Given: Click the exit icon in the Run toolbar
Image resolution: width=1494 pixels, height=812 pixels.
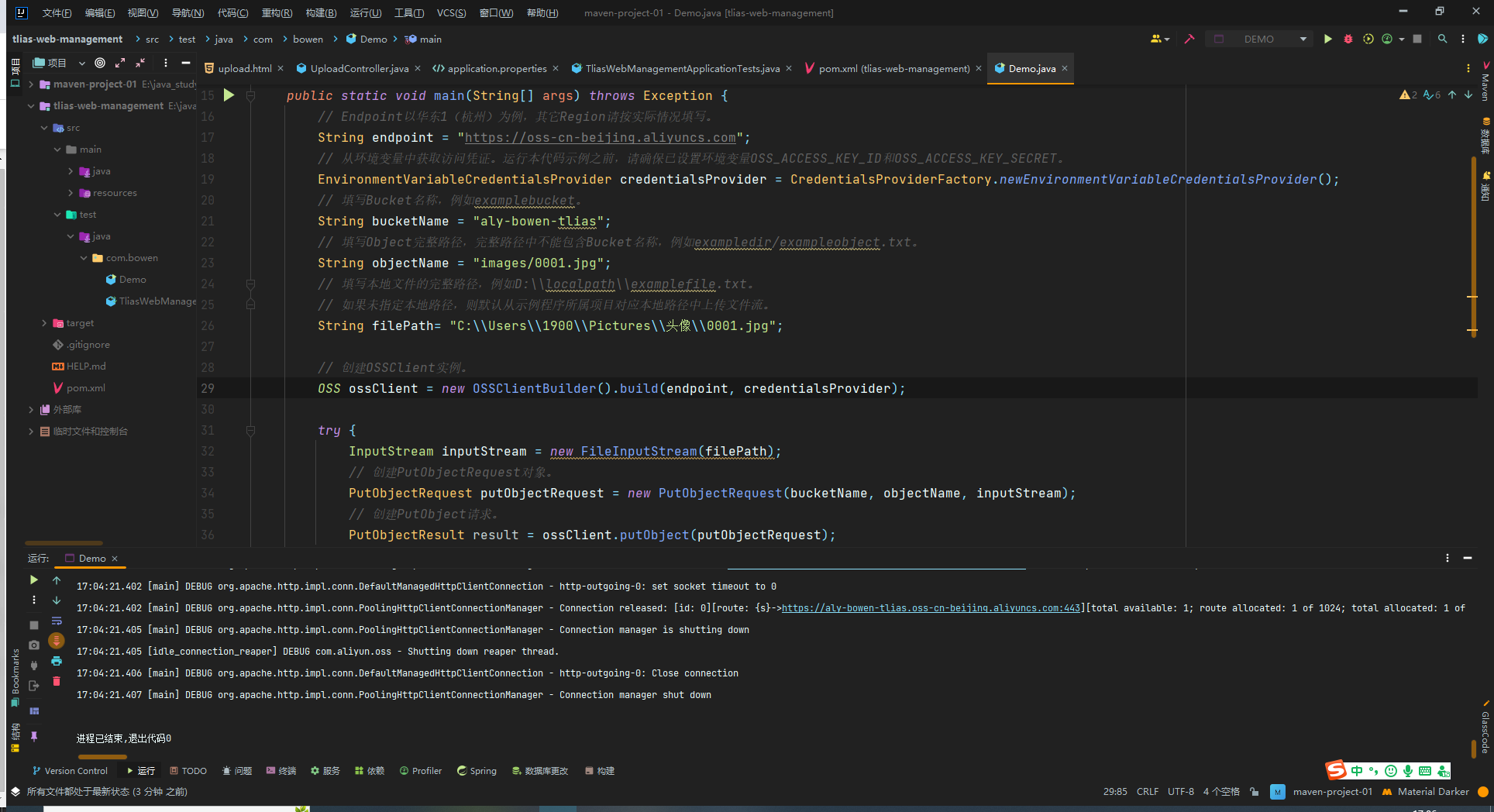Looking at the screenshot, I should [x=33, y=686].
